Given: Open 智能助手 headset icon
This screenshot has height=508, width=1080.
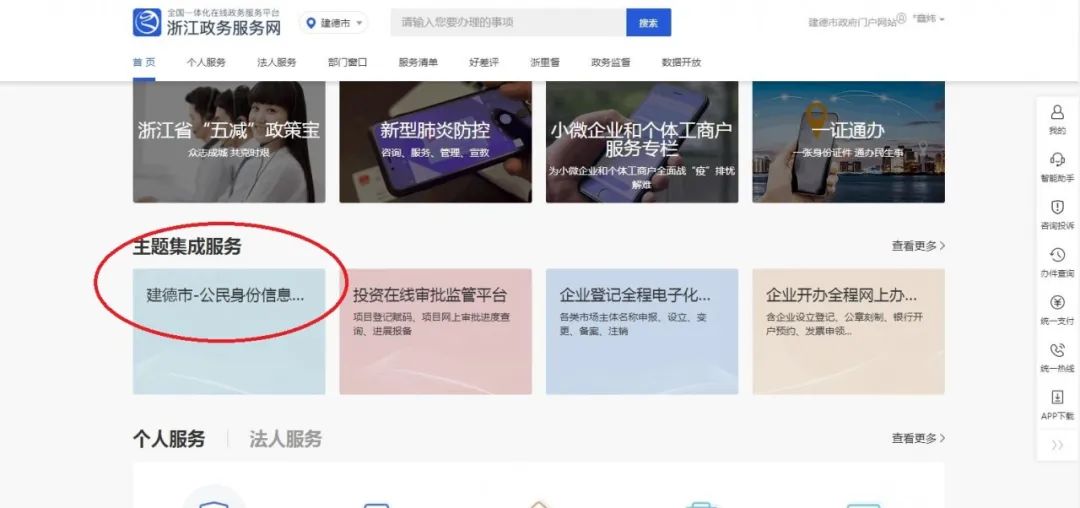Looking at the screenshot, I should (1057, 160).
